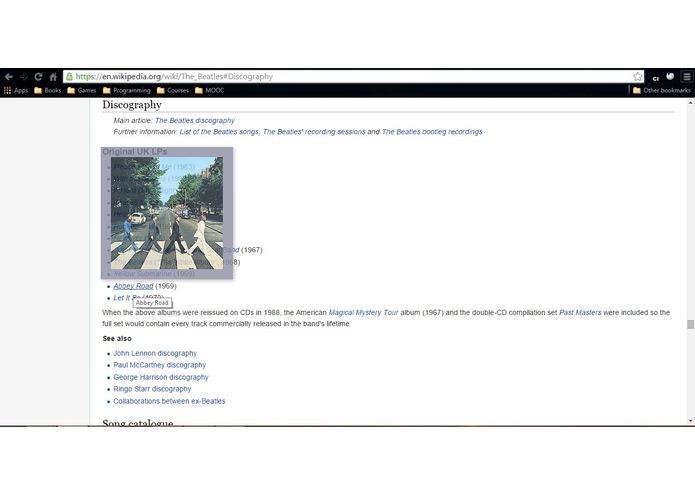This screenshot has width=695, height=494.
Task: Open the MOOC bookmark folder
Action: tap(210, 90)
